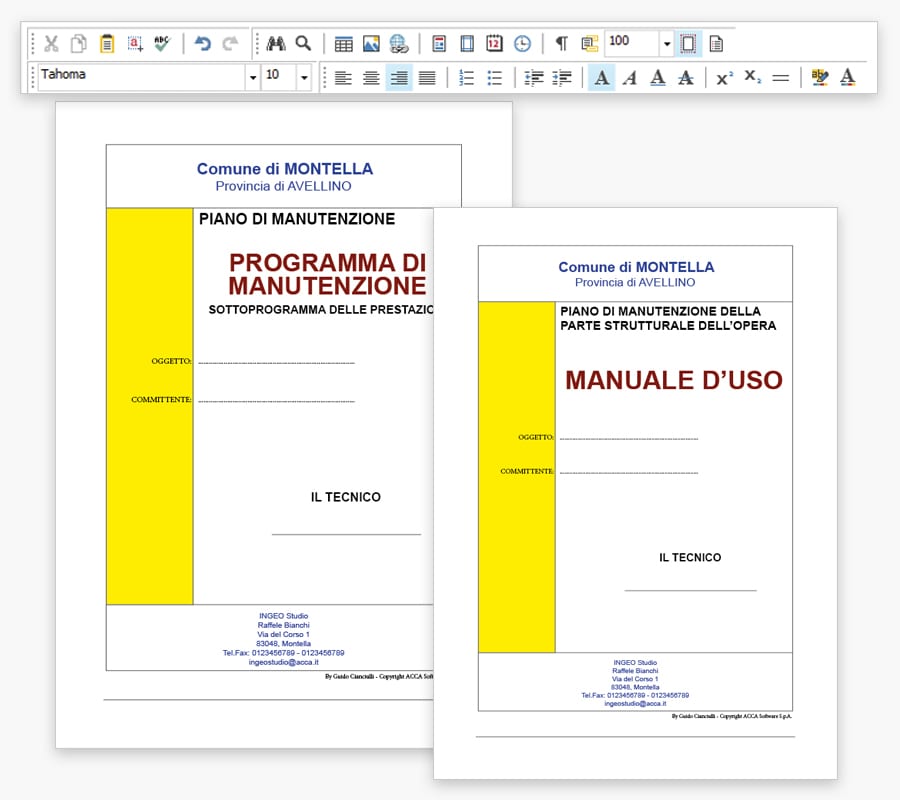The image size is (900, 800).
Task: Toggle bold text formatting
Action: pyautogui.click(x=601, y=78)
